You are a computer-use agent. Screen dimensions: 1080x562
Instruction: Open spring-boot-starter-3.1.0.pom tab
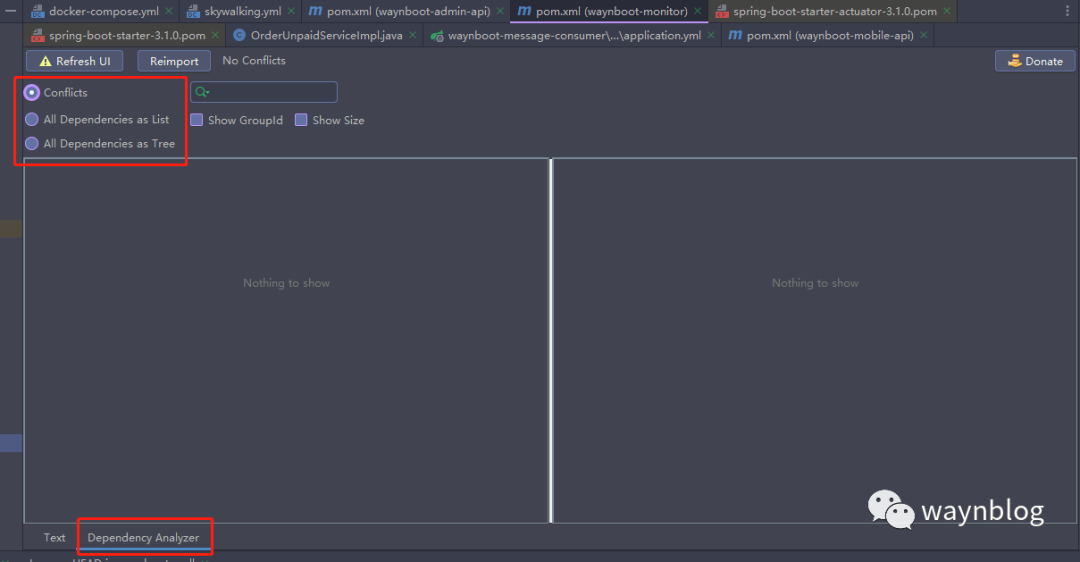tap(127, 35)
